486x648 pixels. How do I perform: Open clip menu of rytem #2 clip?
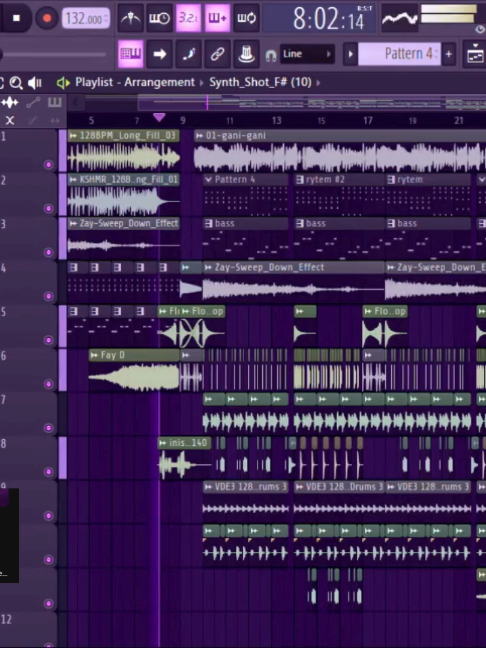(x=300, y=180)
